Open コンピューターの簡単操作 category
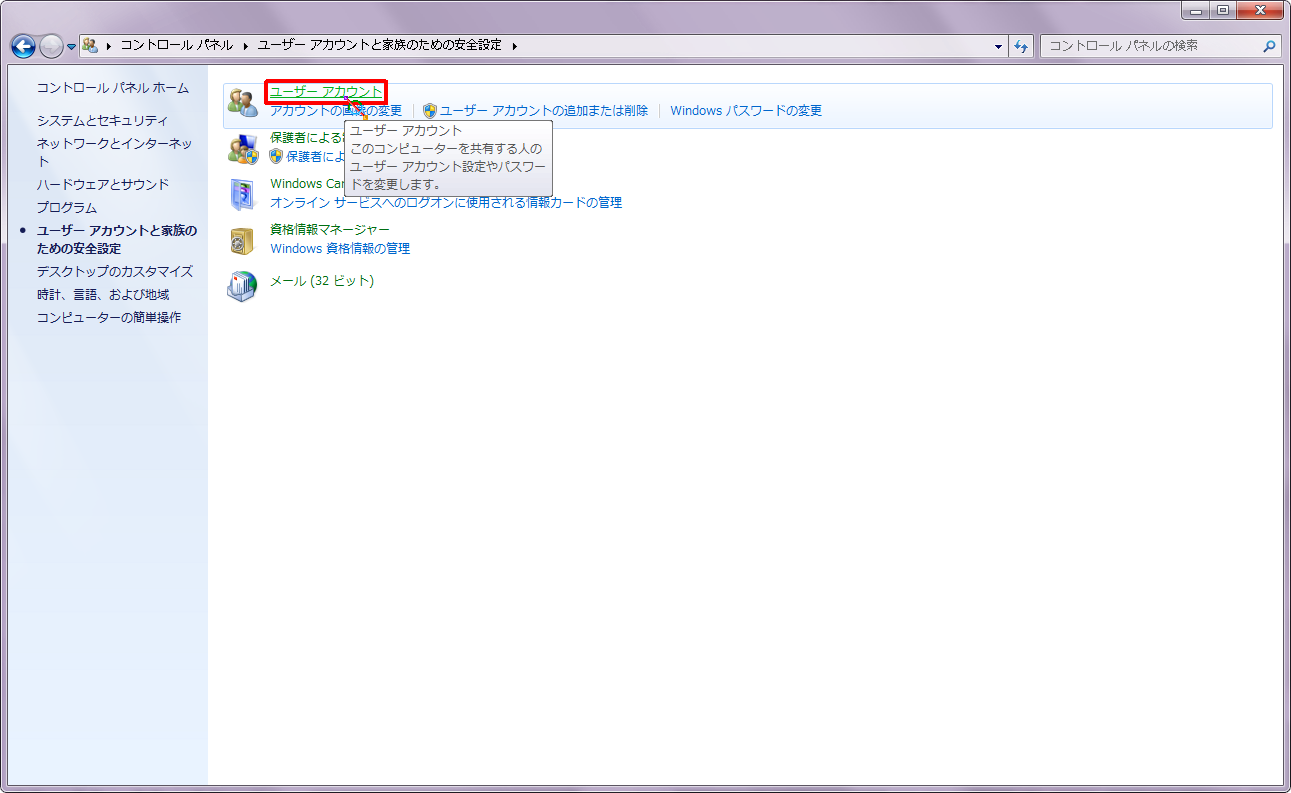1291x793 pixels. tap(109, 318)
